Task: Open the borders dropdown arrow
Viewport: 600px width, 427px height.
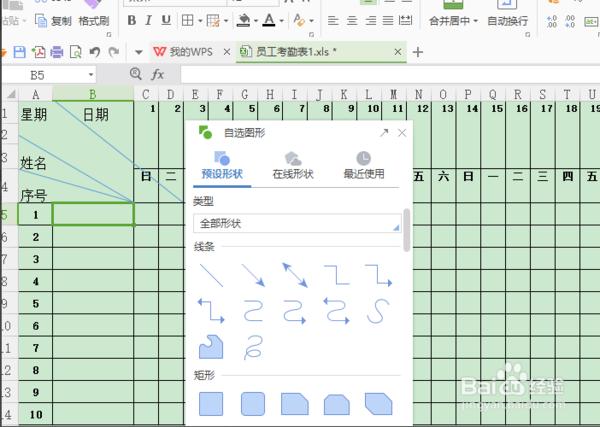Action: [200, 21]
